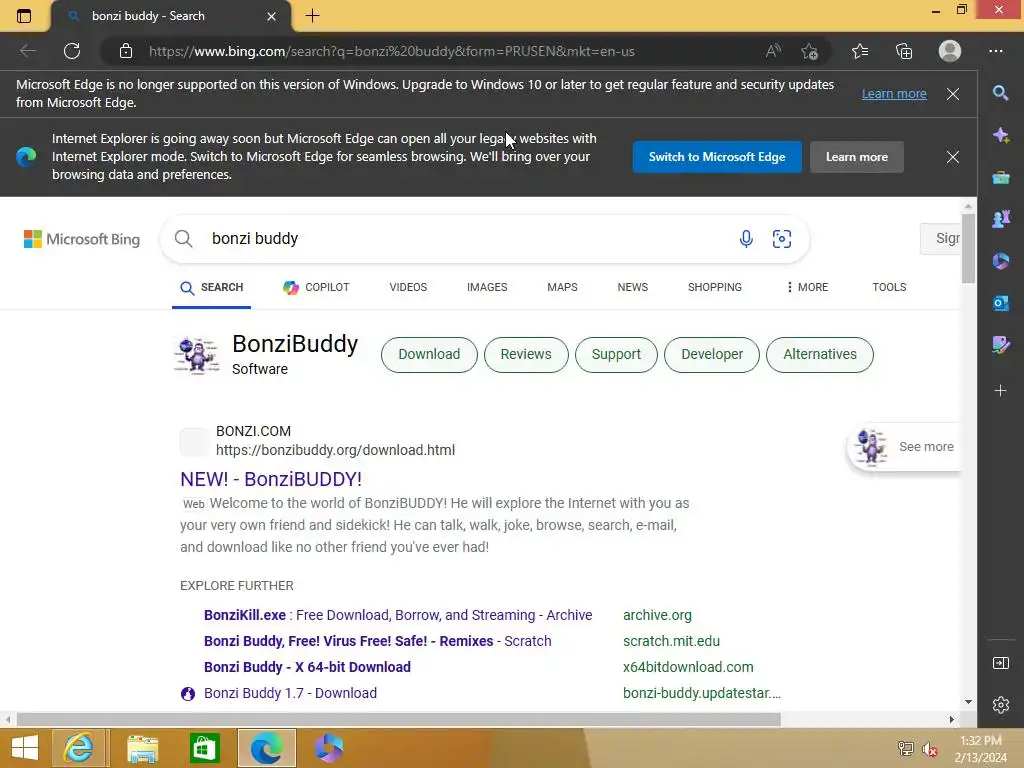Switch to the IMAGES tab
The image size is (1024, 768).
click(487, 287)
